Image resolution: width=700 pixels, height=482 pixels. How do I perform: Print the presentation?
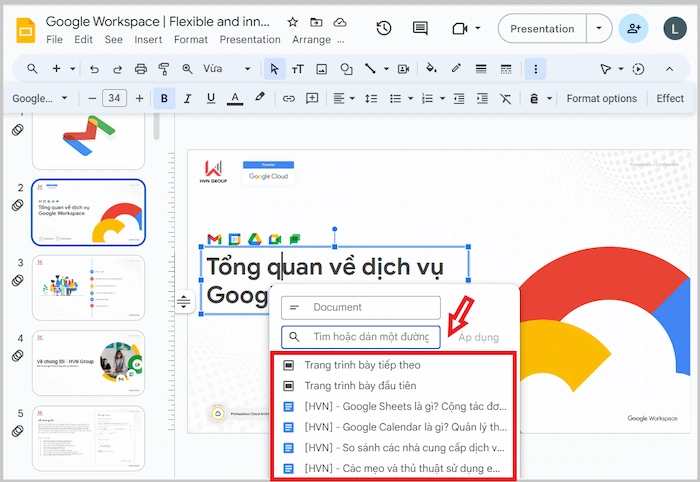(x=141, y=69)
